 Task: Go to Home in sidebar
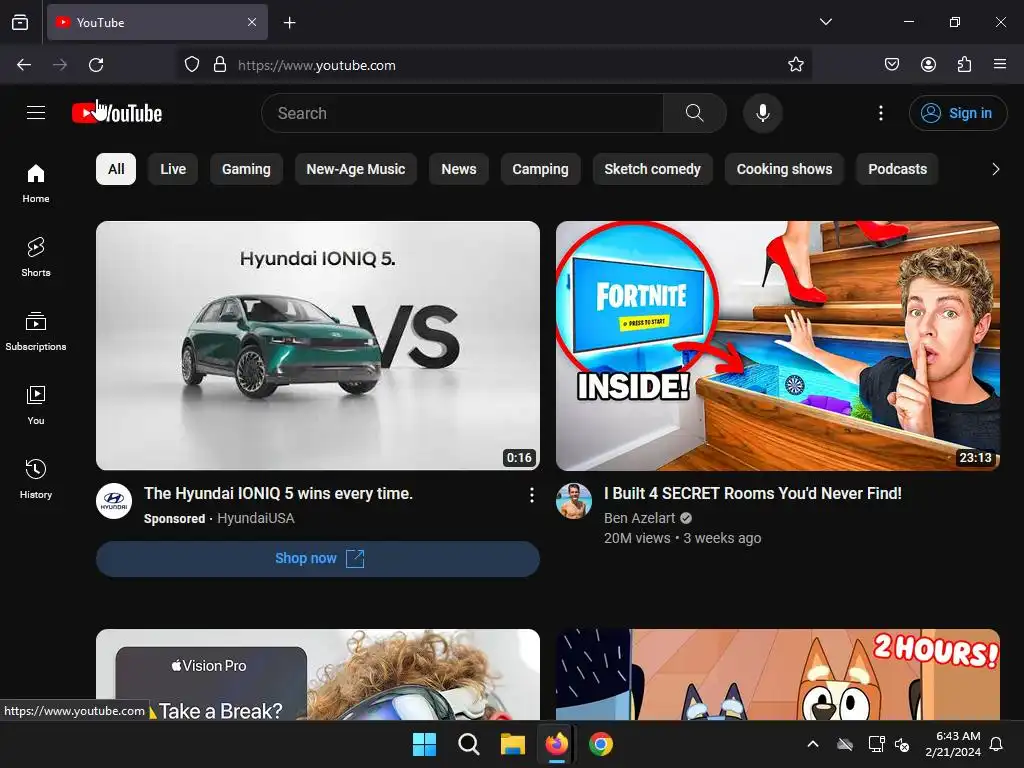(36, 184)
